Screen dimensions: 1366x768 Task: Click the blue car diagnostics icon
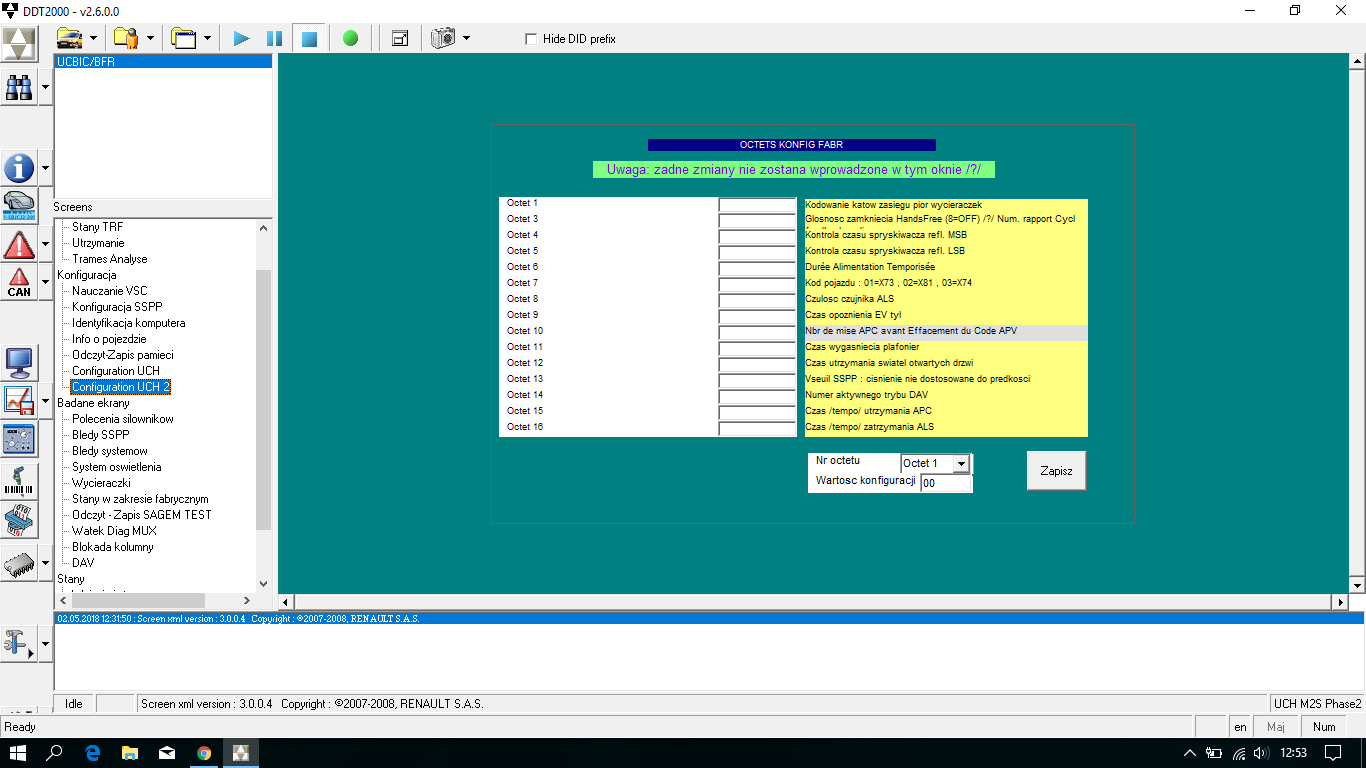coord(19,206)
